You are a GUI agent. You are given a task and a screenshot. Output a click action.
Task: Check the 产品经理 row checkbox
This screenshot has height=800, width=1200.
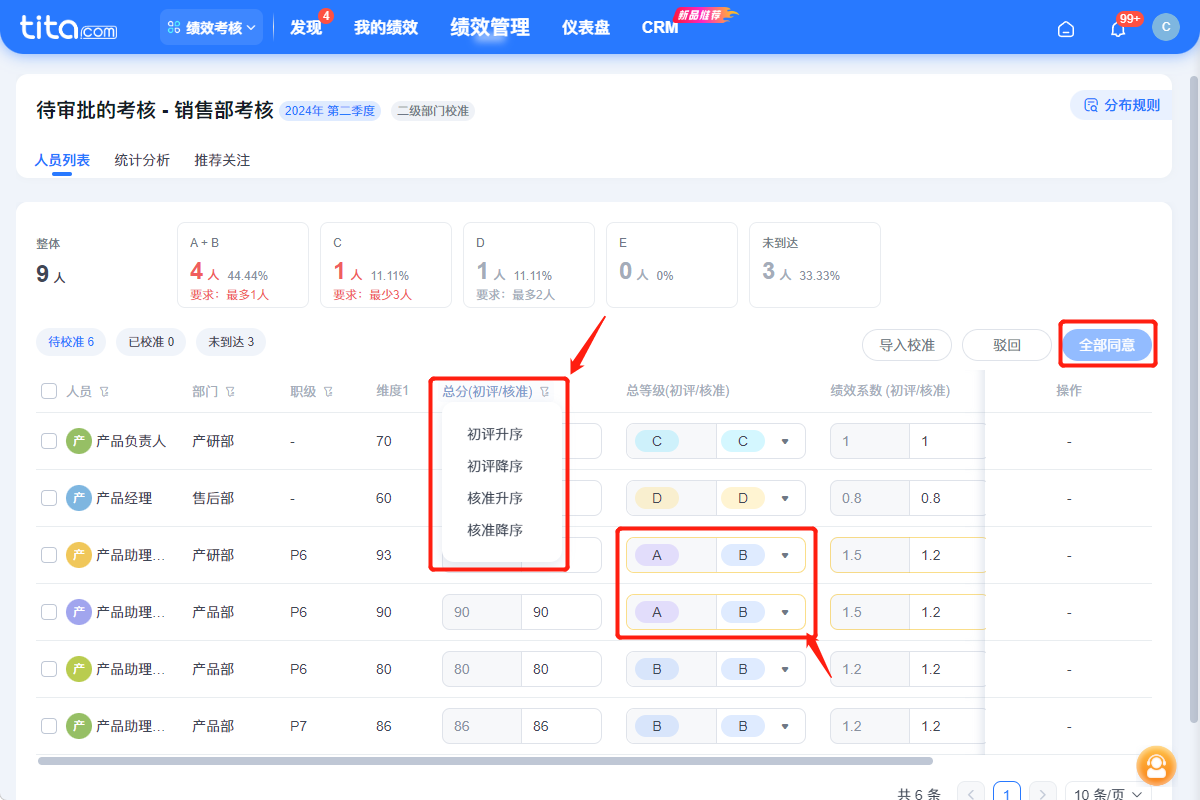pyautogui.click(x=49, y=498)
